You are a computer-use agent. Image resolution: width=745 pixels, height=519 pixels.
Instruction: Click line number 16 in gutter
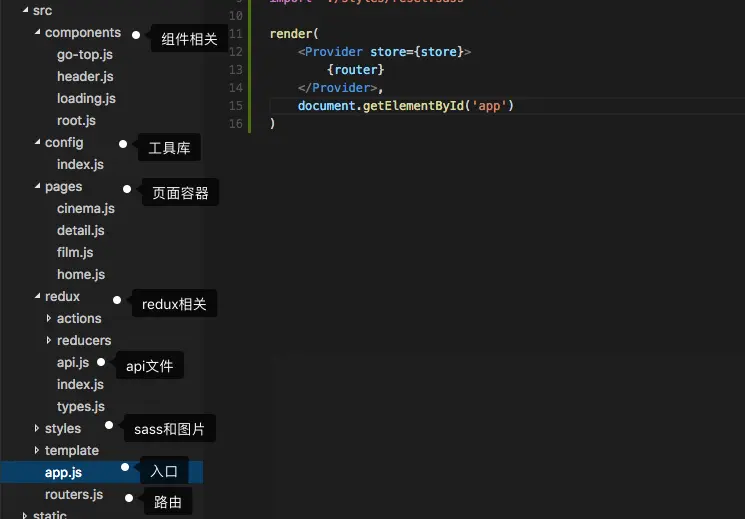tap(235, 124)
